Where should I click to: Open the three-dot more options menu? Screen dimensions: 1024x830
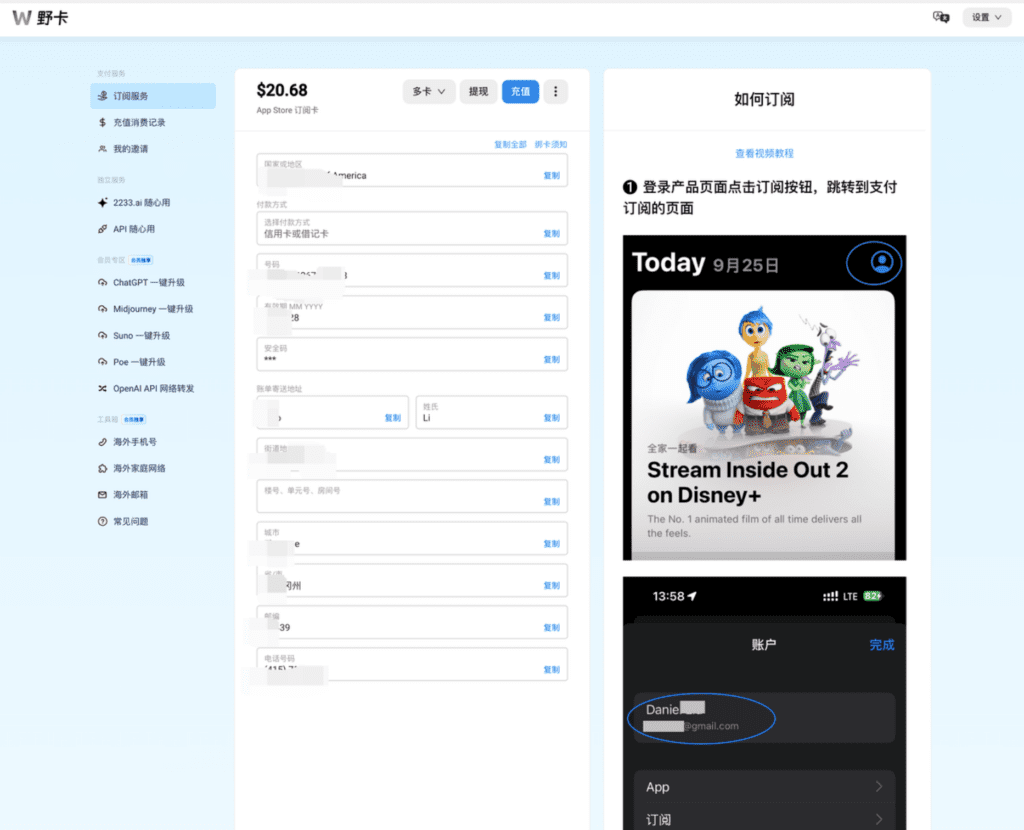click(x=556, y=91)
